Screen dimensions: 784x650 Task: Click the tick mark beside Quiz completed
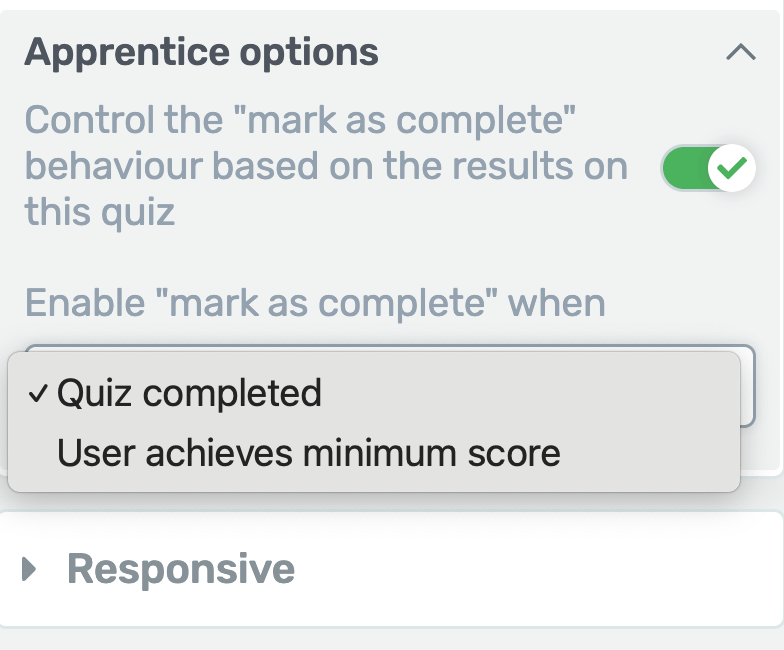click(x=38, y=394)
